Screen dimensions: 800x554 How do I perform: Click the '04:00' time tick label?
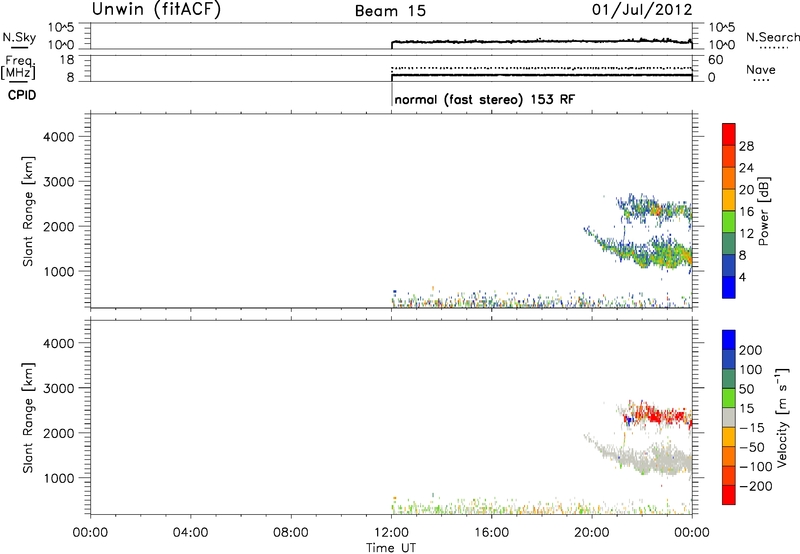point(191,533)
